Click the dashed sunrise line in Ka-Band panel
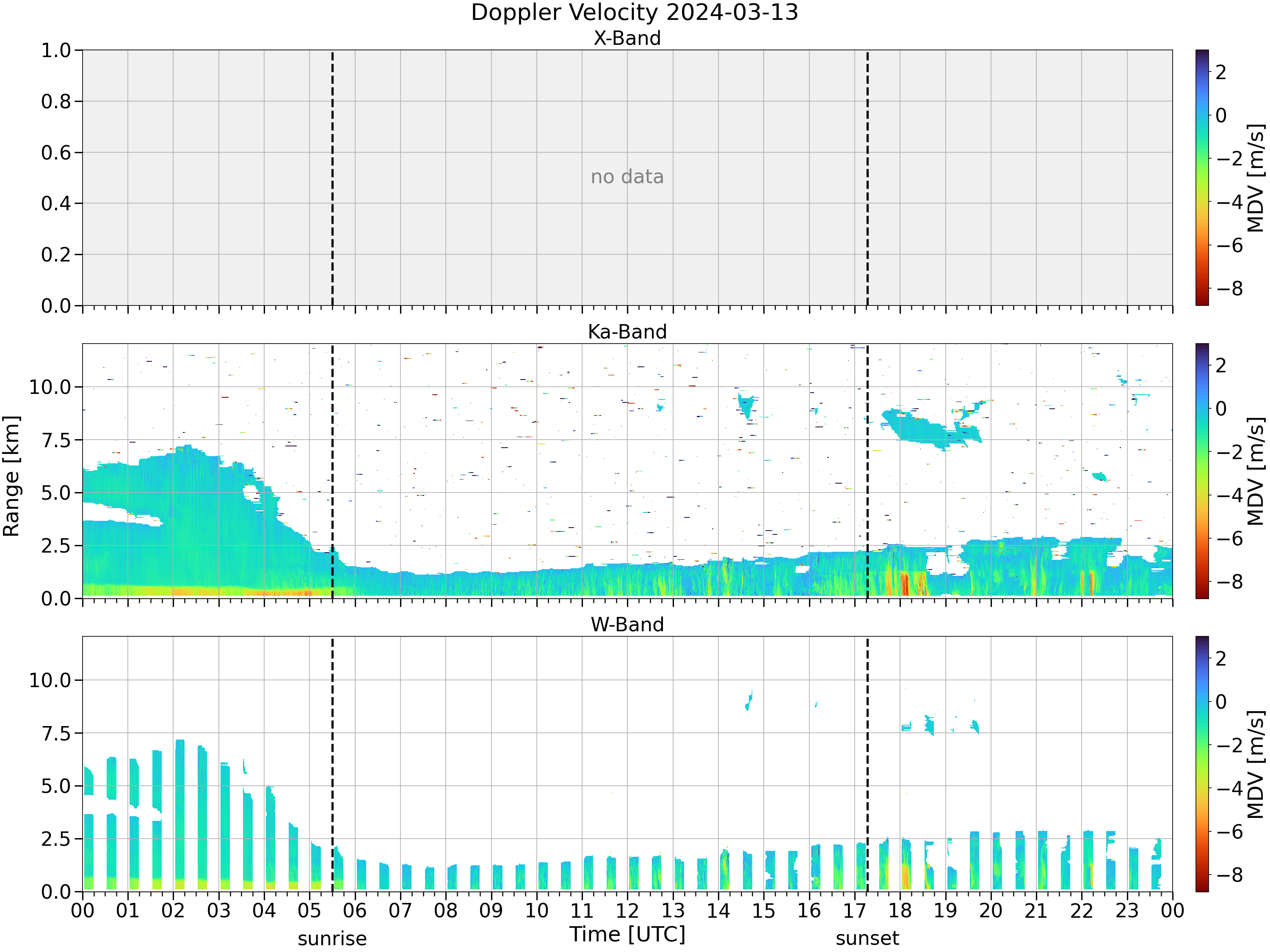The width and height of the screenshot is (1270, 952). (x=332, y=471)
